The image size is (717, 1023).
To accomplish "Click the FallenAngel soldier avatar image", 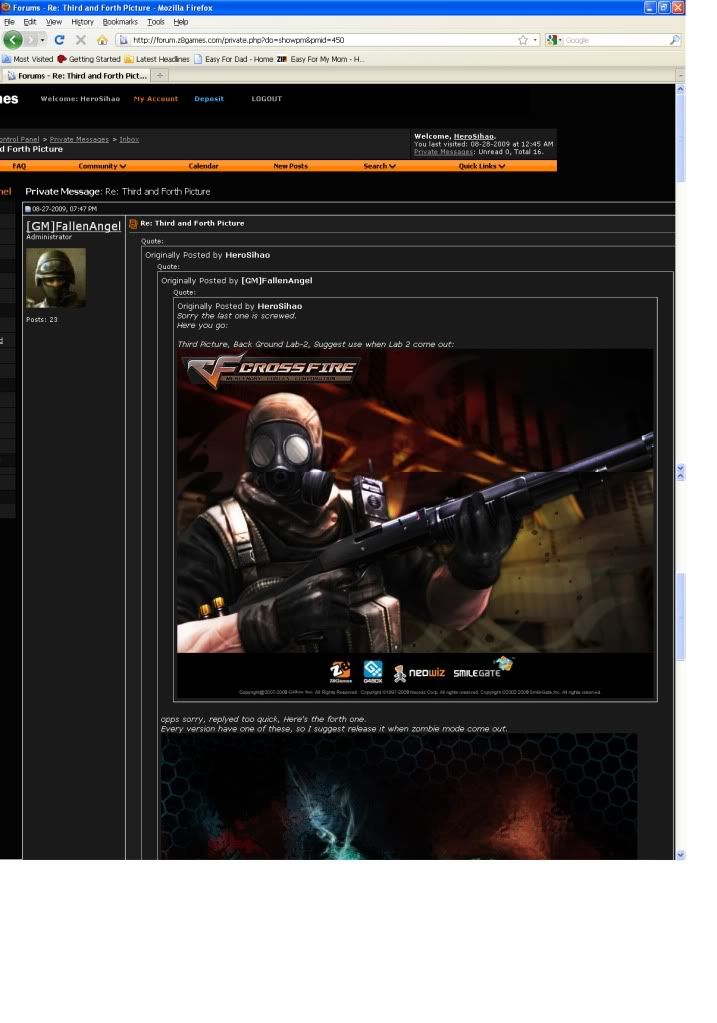I will tap(56, 277).
